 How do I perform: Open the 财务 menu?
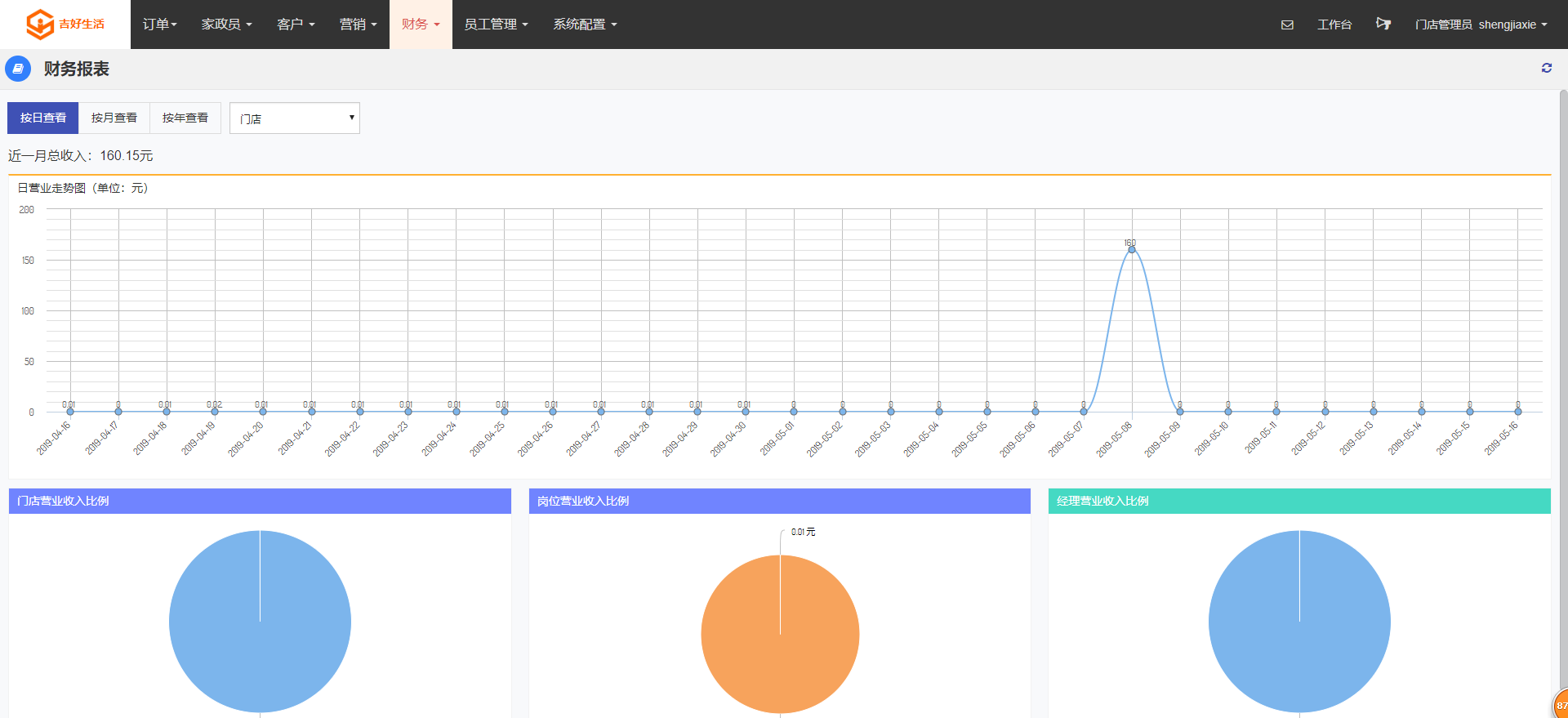tap(421, 25)
